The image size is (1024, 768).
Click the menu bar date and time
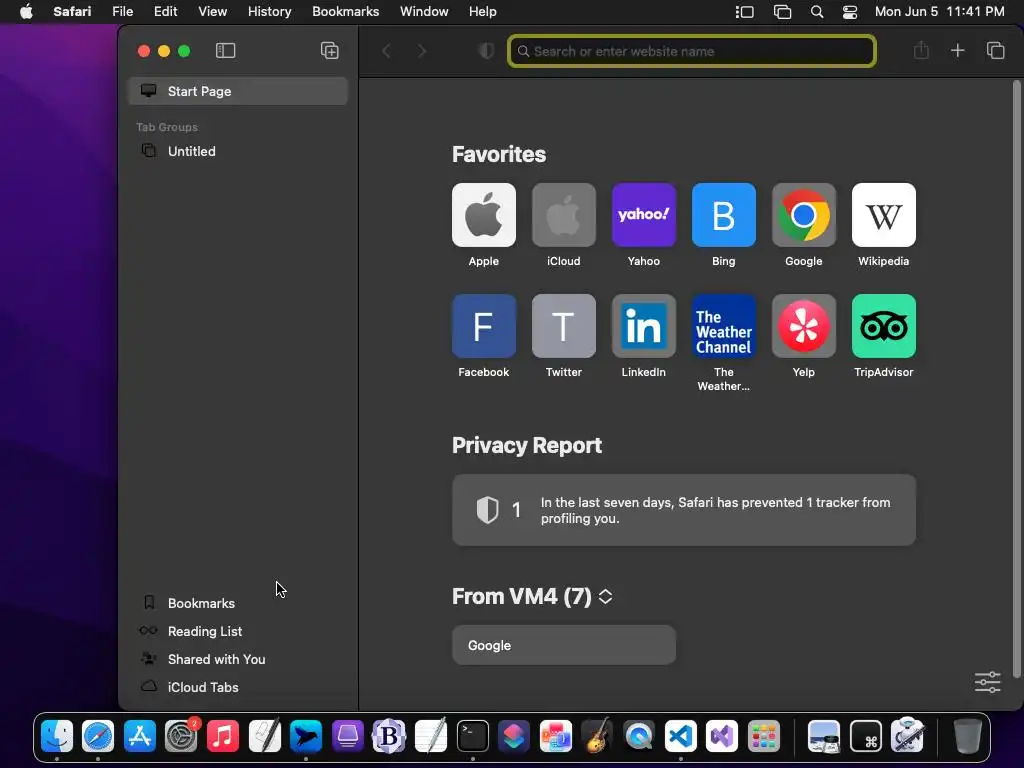point(939,12)
